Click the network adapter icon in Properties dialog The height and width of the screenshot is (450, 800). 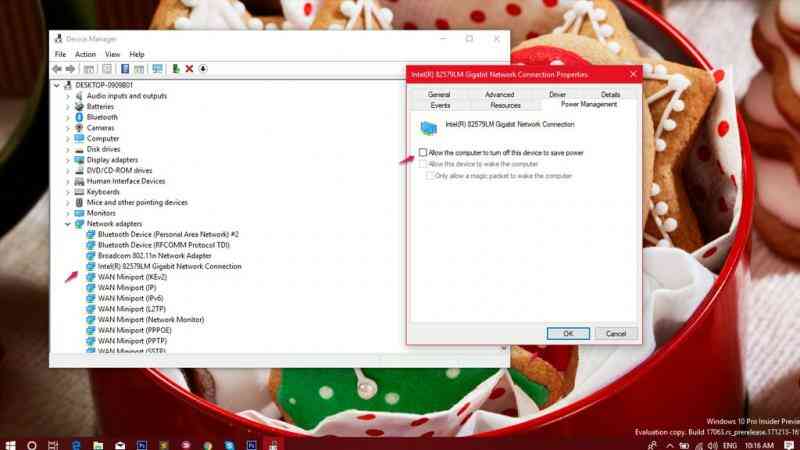coord(429,128)
